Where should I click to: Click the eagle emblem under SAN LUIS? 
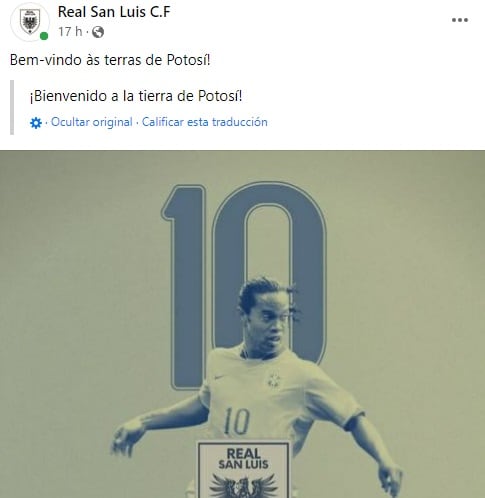click(243, 486)
